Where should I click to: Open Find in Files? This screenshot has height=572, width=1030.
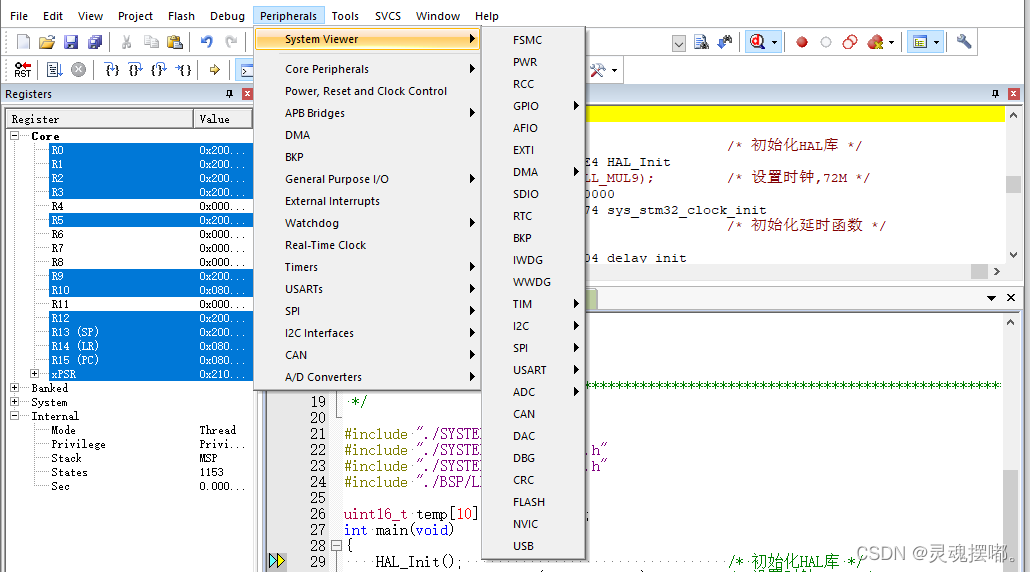(701, 43)
